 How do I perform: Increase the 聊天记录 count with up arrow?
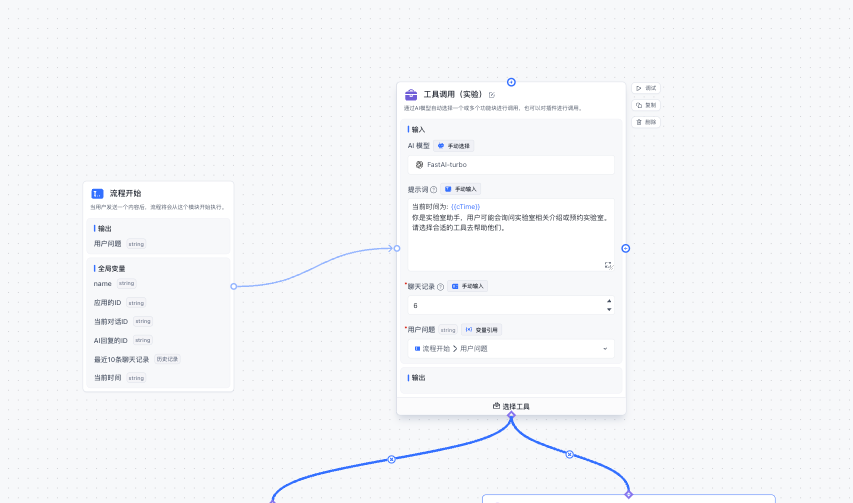[609, 300]
